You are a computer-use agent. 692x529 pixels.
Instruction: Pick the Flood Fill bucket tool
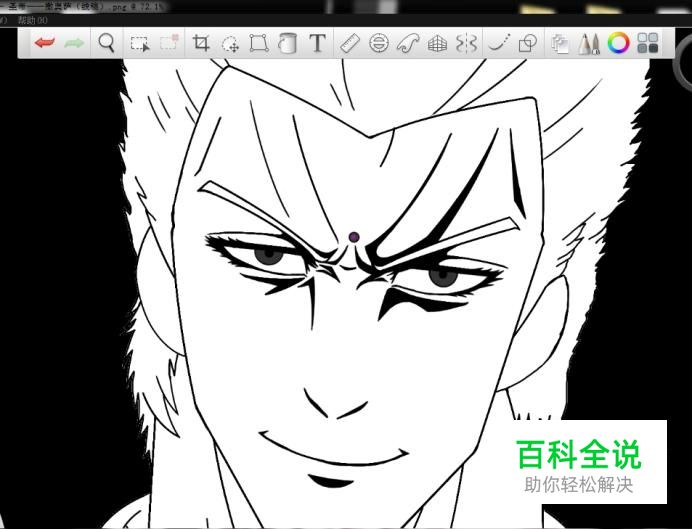point(288,43)
